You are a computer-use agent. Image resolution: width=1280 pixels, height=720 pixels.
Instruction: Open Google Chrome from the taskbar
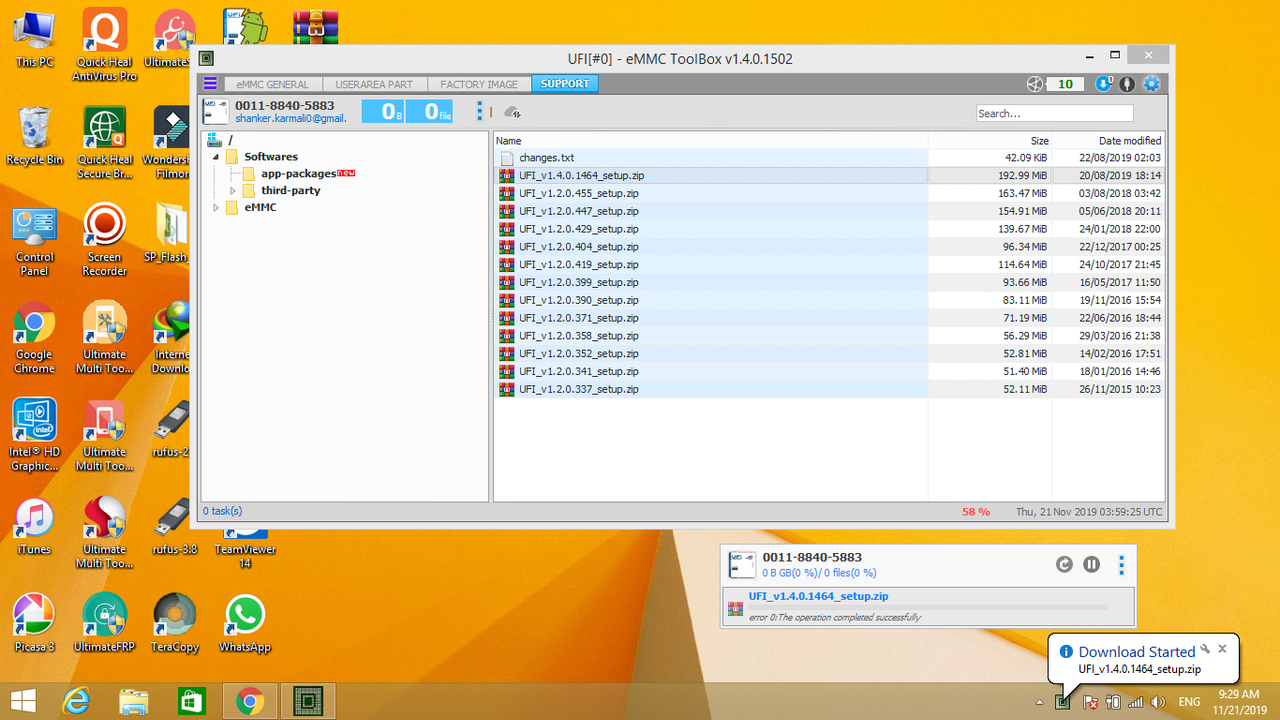(x=250, y=701)
